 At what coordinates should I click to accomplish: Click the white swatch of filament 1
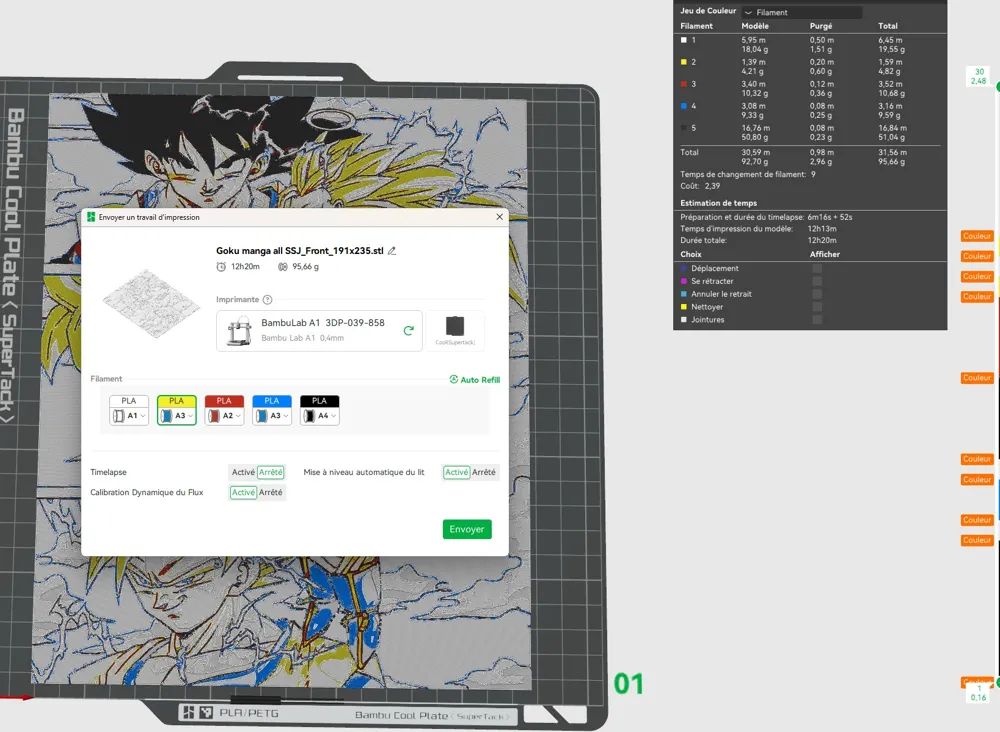684,40
